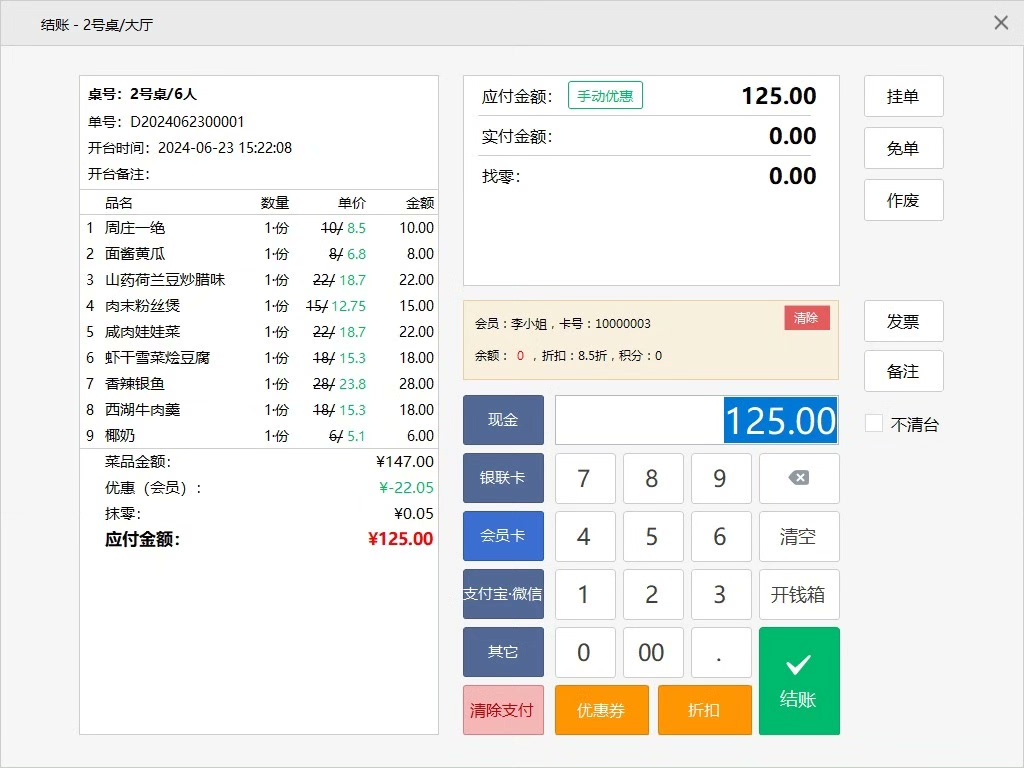
Task: Open the 发票 invoice option
Action: 903,322
